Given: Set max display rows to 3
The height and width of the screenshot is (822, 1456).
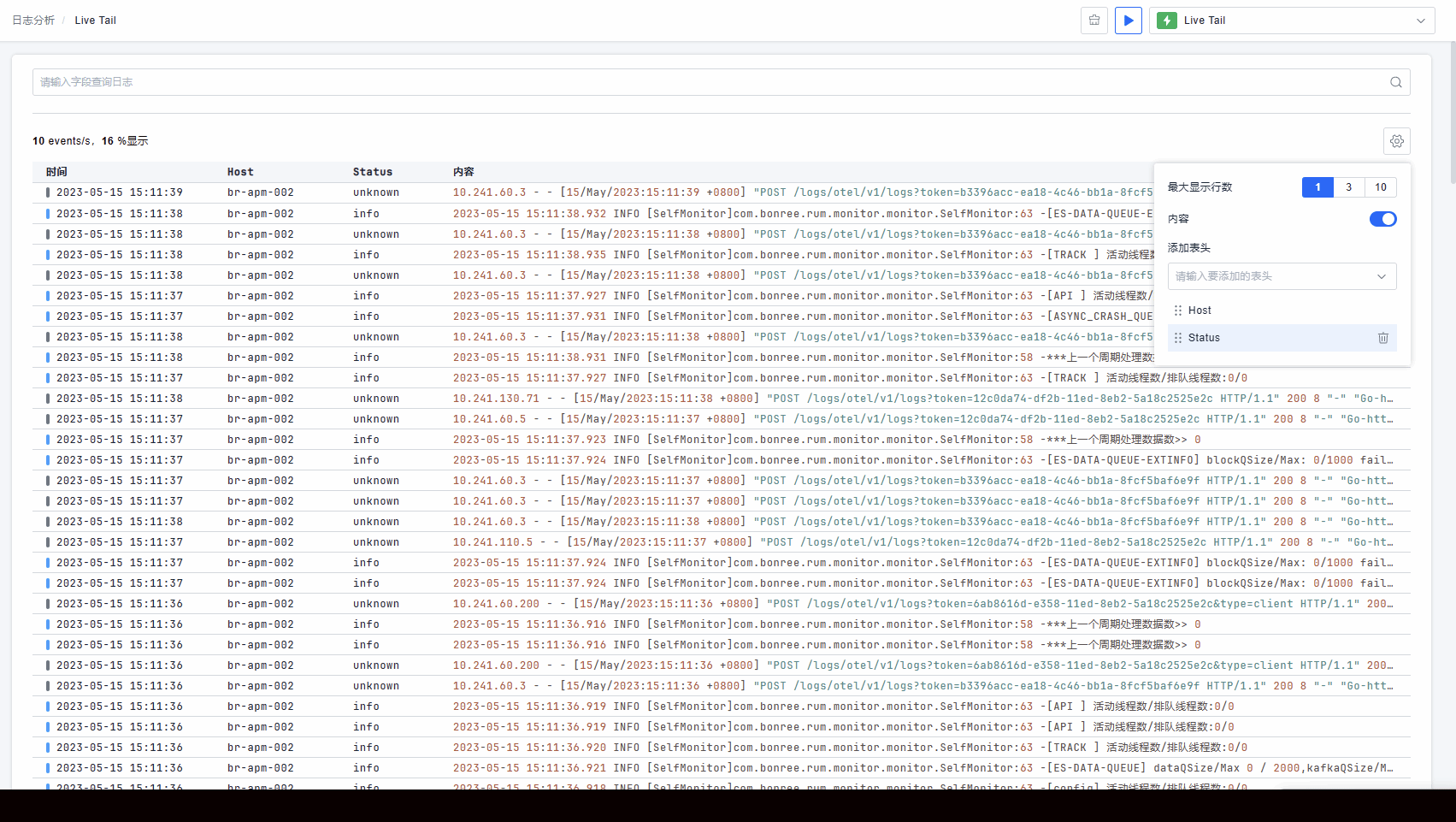Looking at the screenshot, I should (x=1348, y=187).
